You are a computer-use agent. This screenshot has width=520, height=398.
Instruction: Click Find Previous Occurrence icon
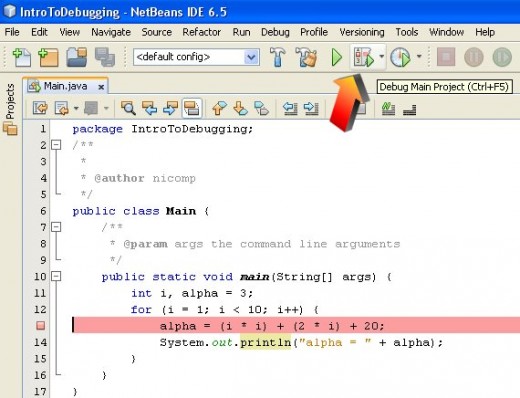(149, 108)
